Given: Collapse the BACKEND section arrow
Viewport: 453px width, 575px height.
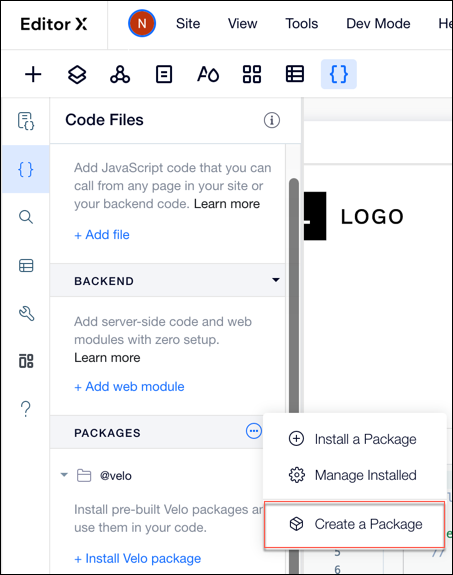Looking at the screenshot, I should click(x=276, y=280).
